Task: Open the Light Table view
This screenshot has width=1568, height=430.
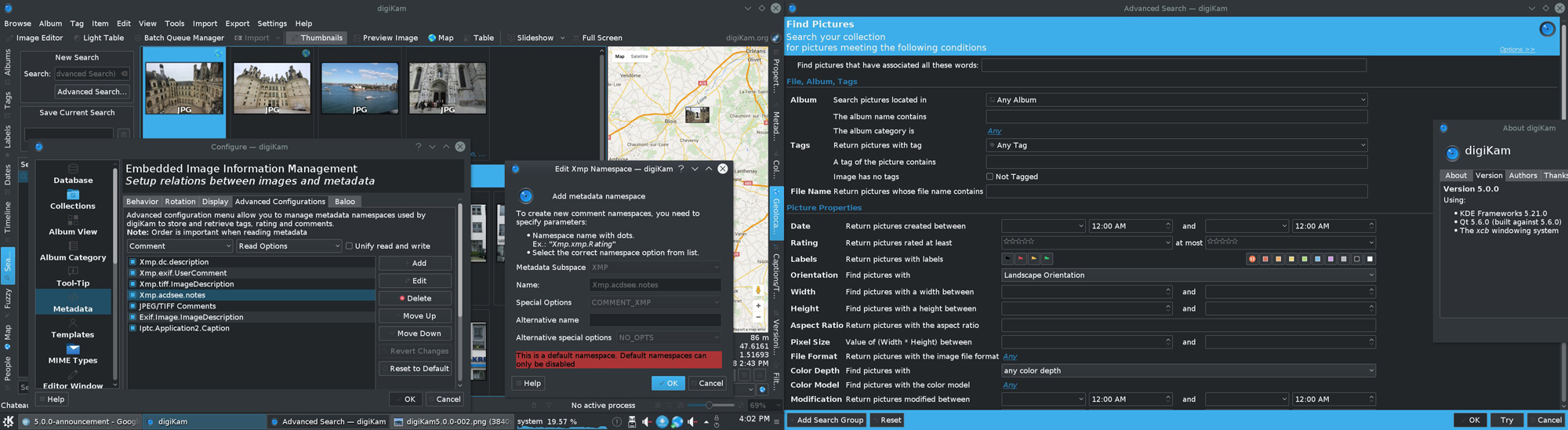Action: (x=99, y=38)
